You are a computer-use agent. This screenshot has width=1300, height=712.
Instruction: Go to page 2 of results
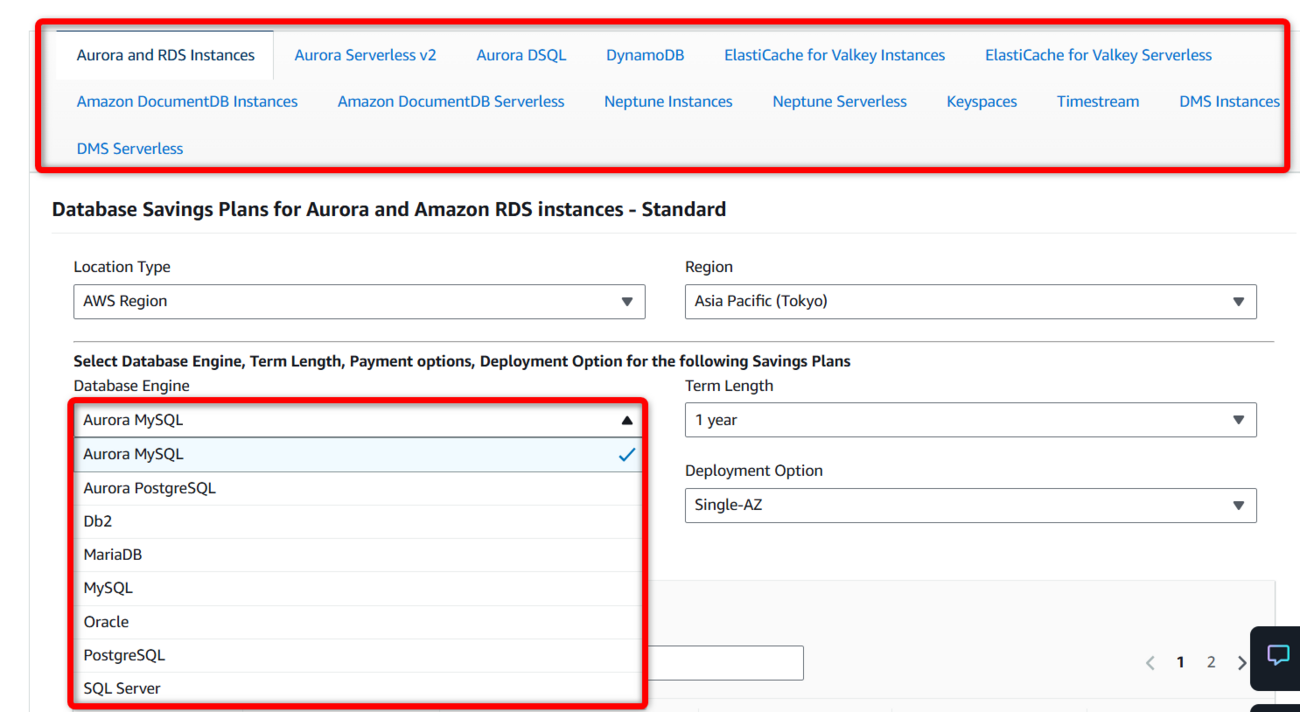click(x=1211, y=662)
